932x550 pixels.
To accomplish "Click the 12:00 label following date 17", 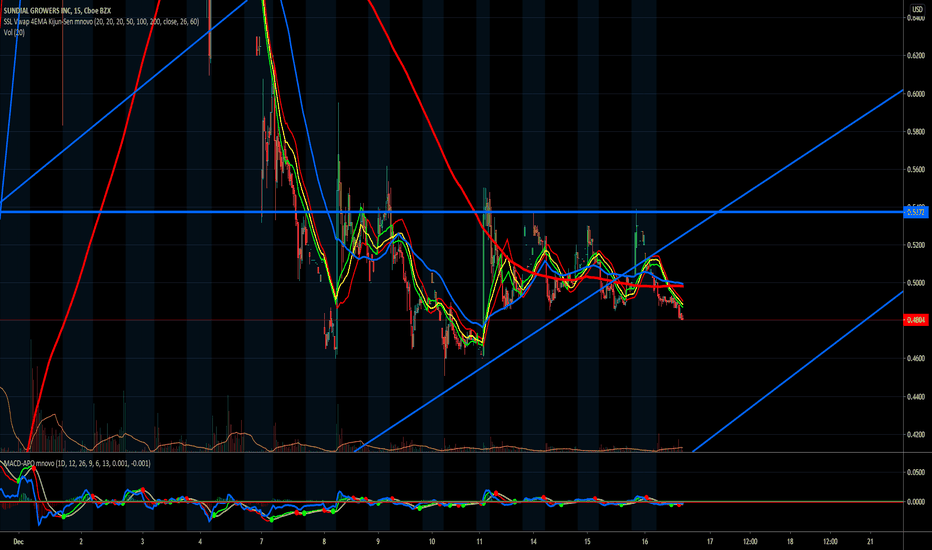I will (750, 542).
